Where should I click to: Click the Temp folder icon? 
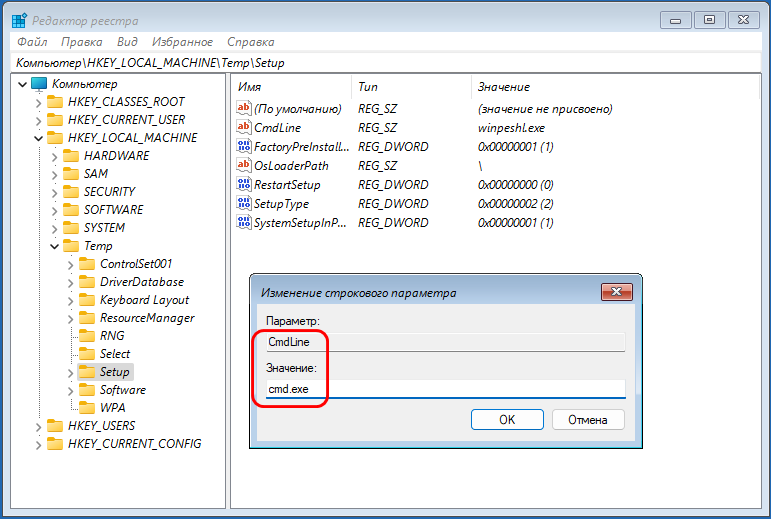pos(71,246)
